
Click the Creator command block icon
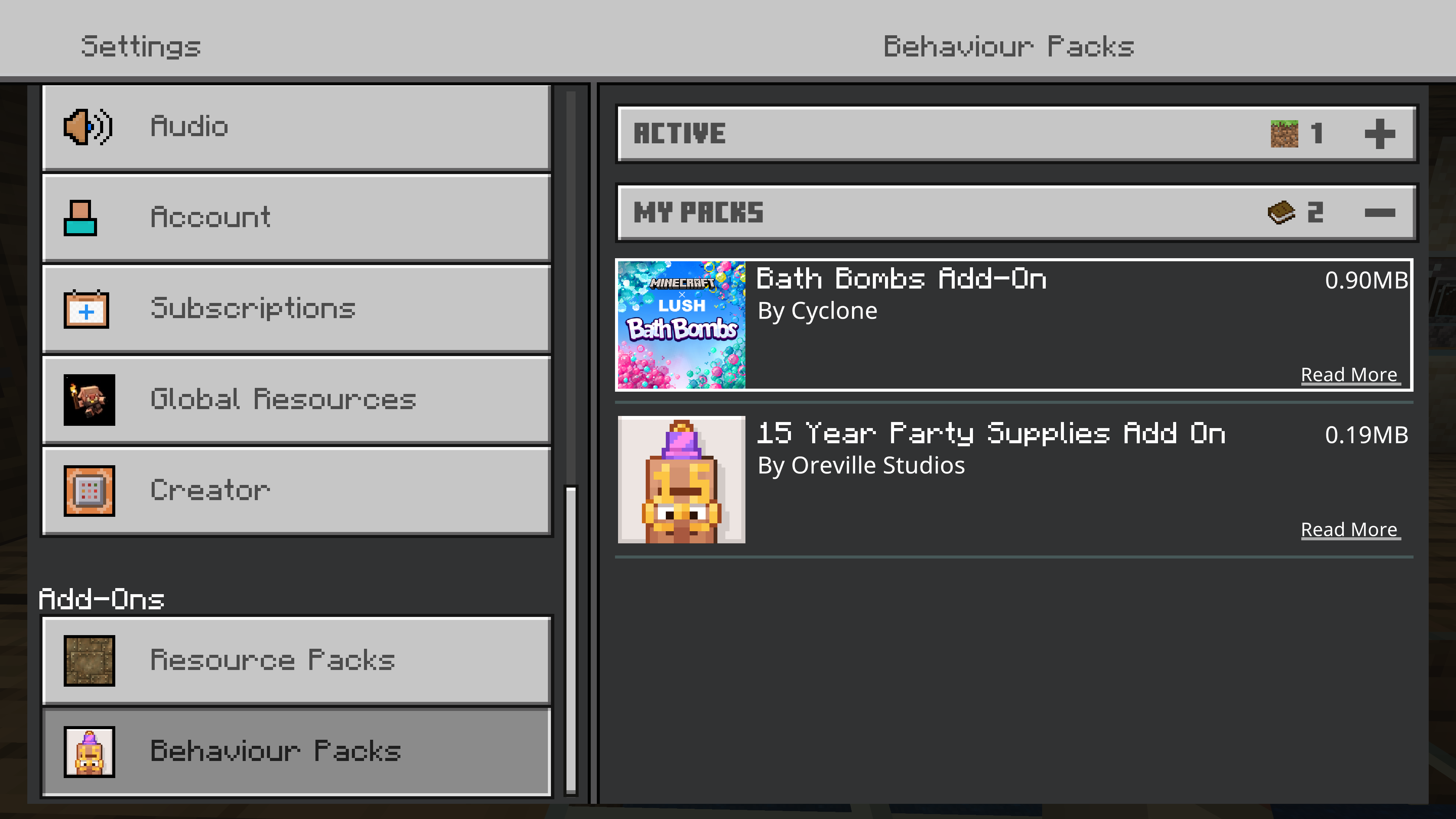click(89, 491)
